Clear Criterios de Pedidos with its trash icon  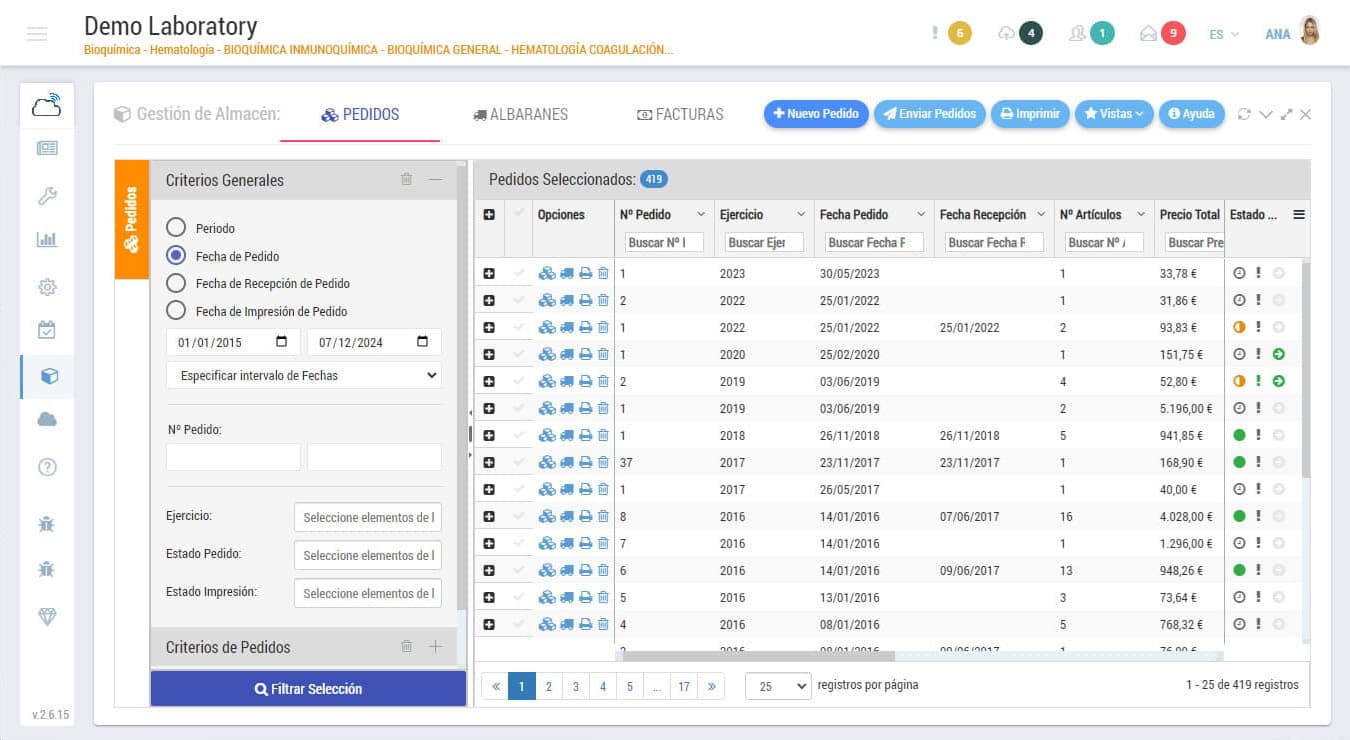406,647
